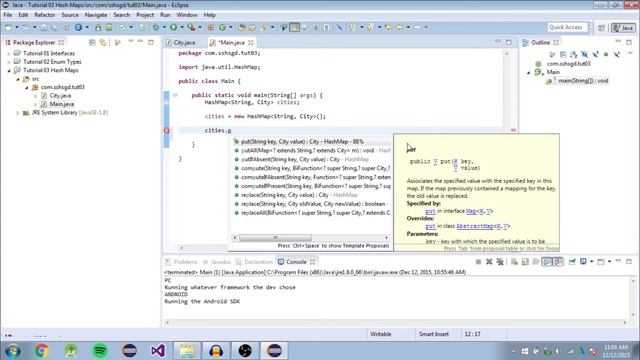Open the Window menu

click(x=187, y=15)
